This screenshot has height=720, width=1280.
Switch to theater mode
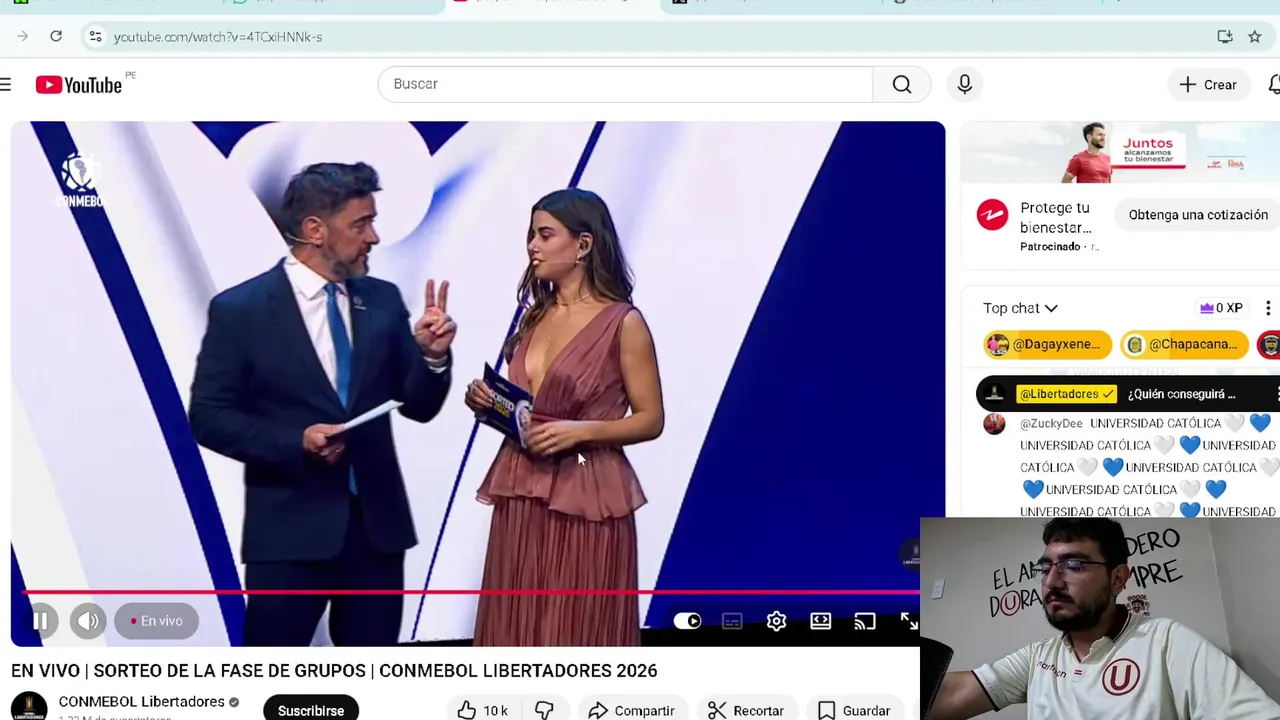pos(821,621)
